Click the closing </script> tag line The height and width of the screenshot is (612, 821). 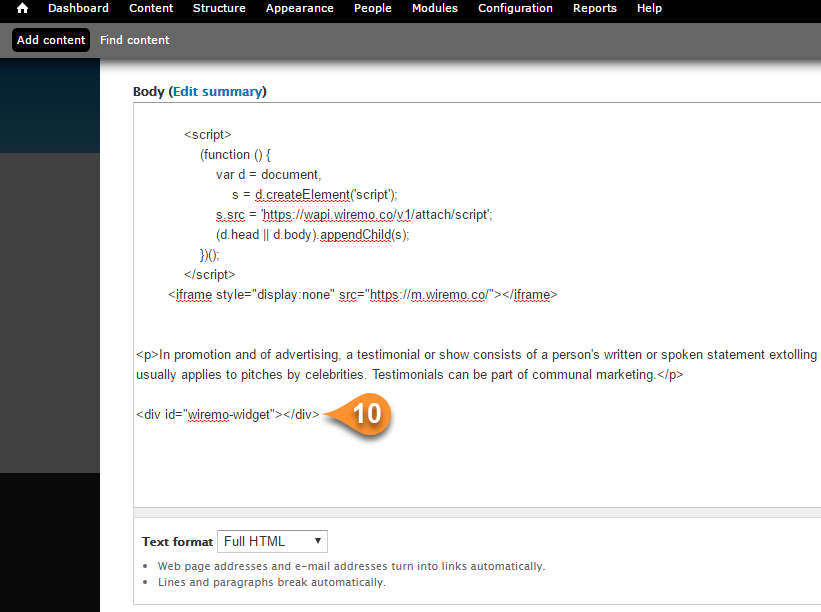coord(209,274)
